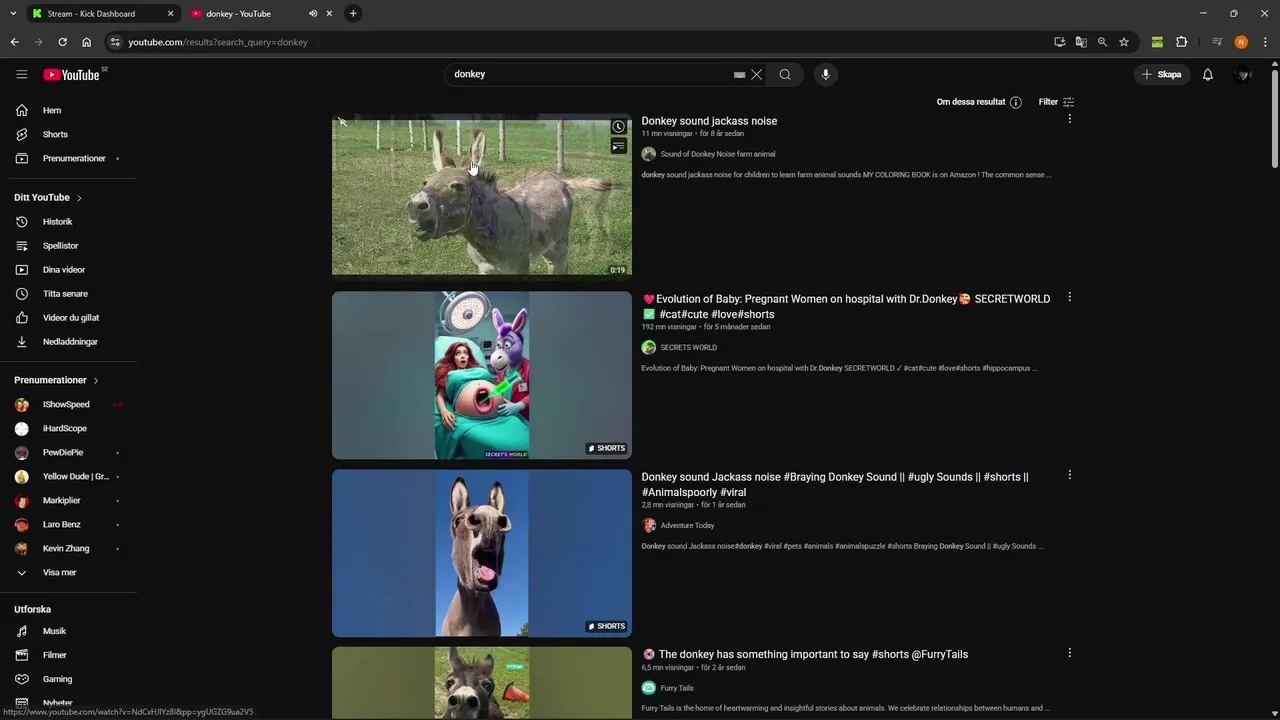Open Furry Tails channel
1280x720 pixels.
click(676, 688)
